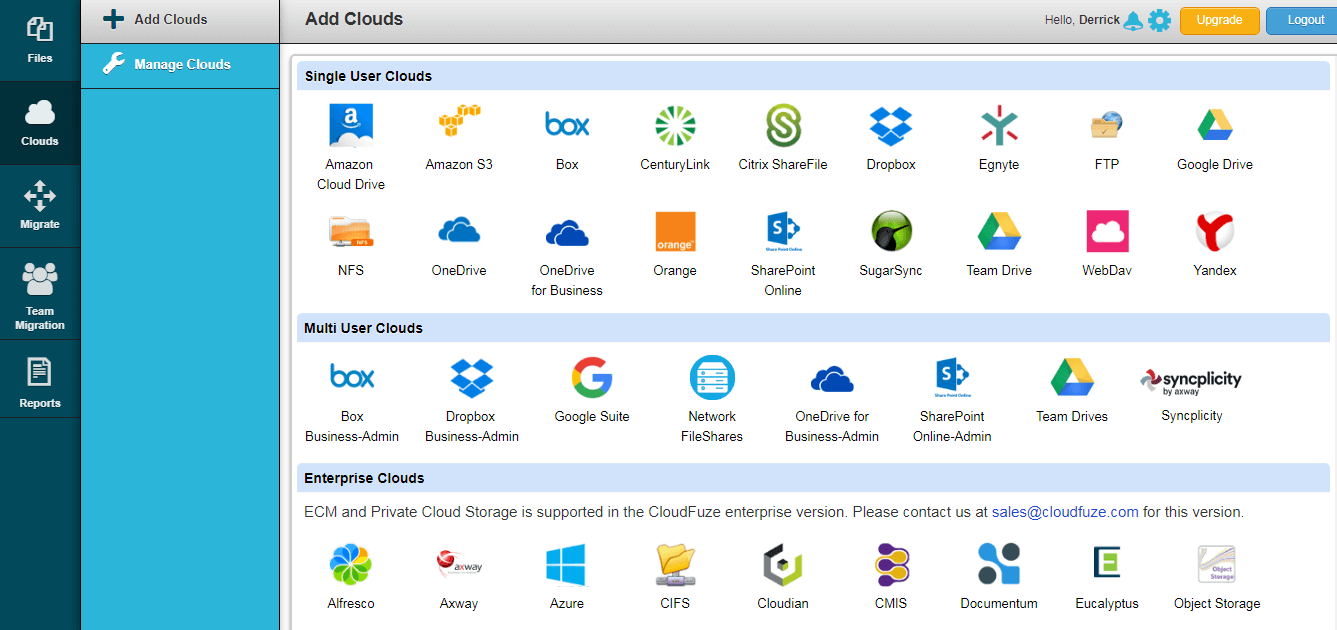The image size is (1337, 630).
Task: Open the Files section in sidebar
Action: click(40, 40)
